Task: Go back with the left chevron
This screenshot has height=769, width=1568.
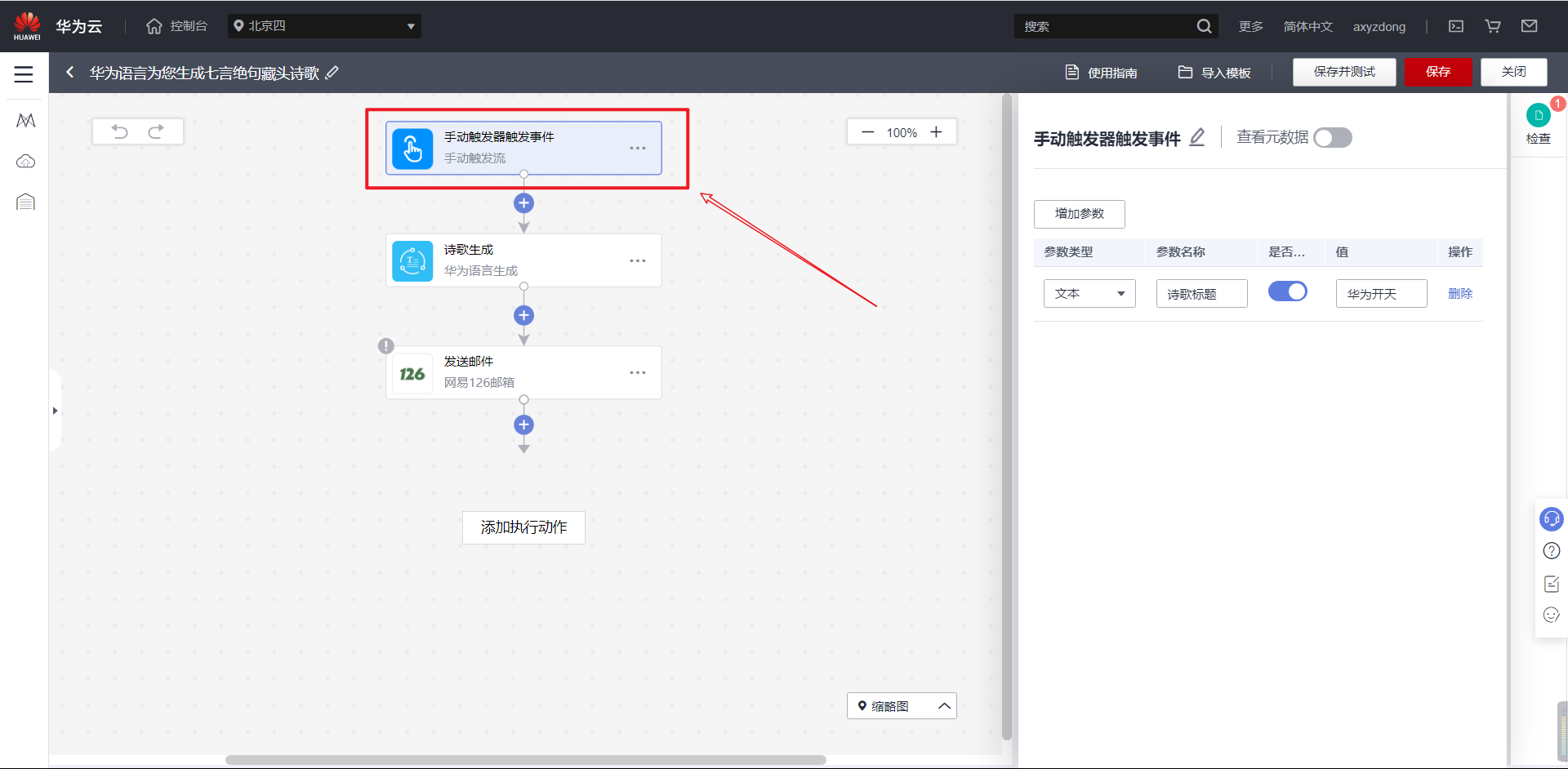Action: click(x=70, y=73)
